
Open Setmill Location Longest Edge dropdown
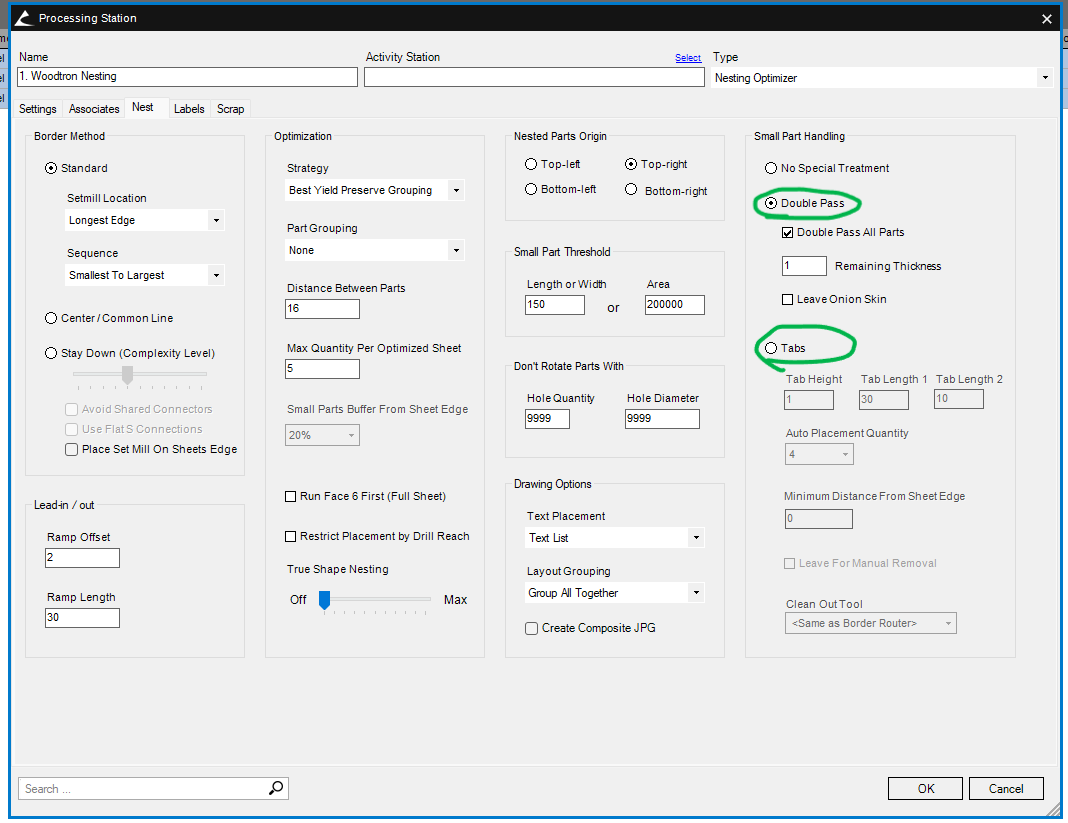[x=217, y=220]
